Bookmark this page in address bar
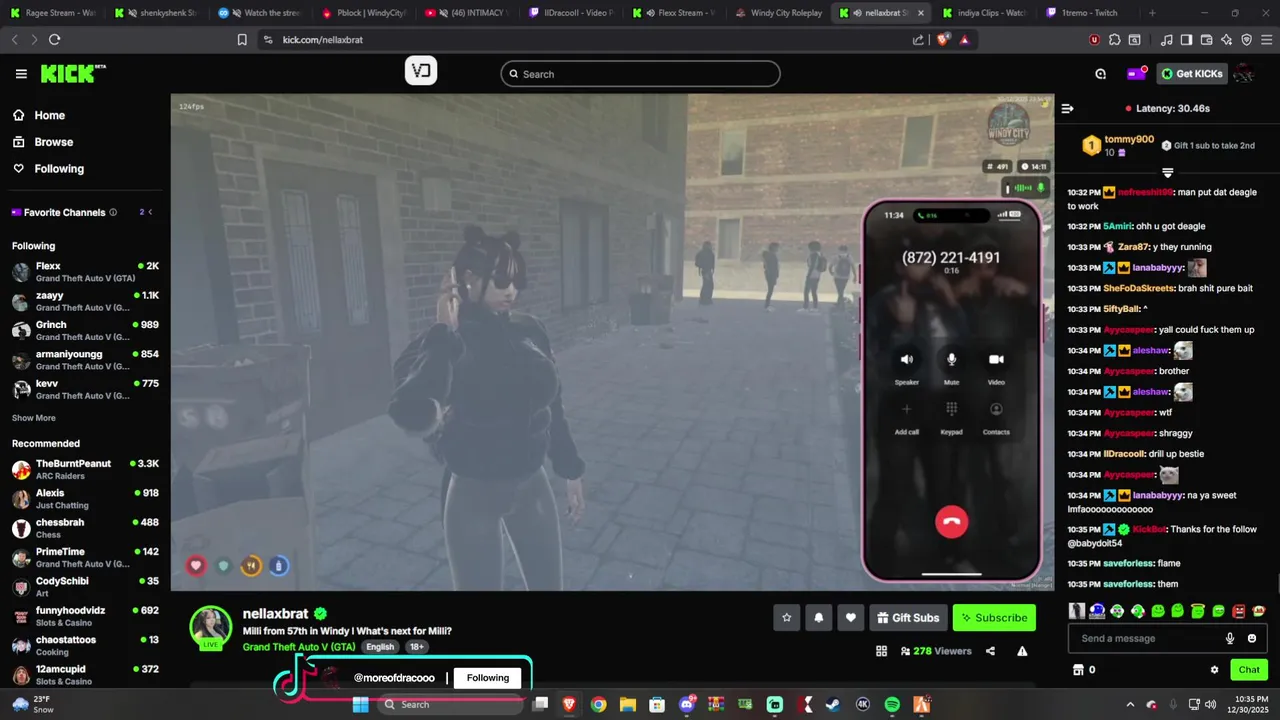 (242, 40)
